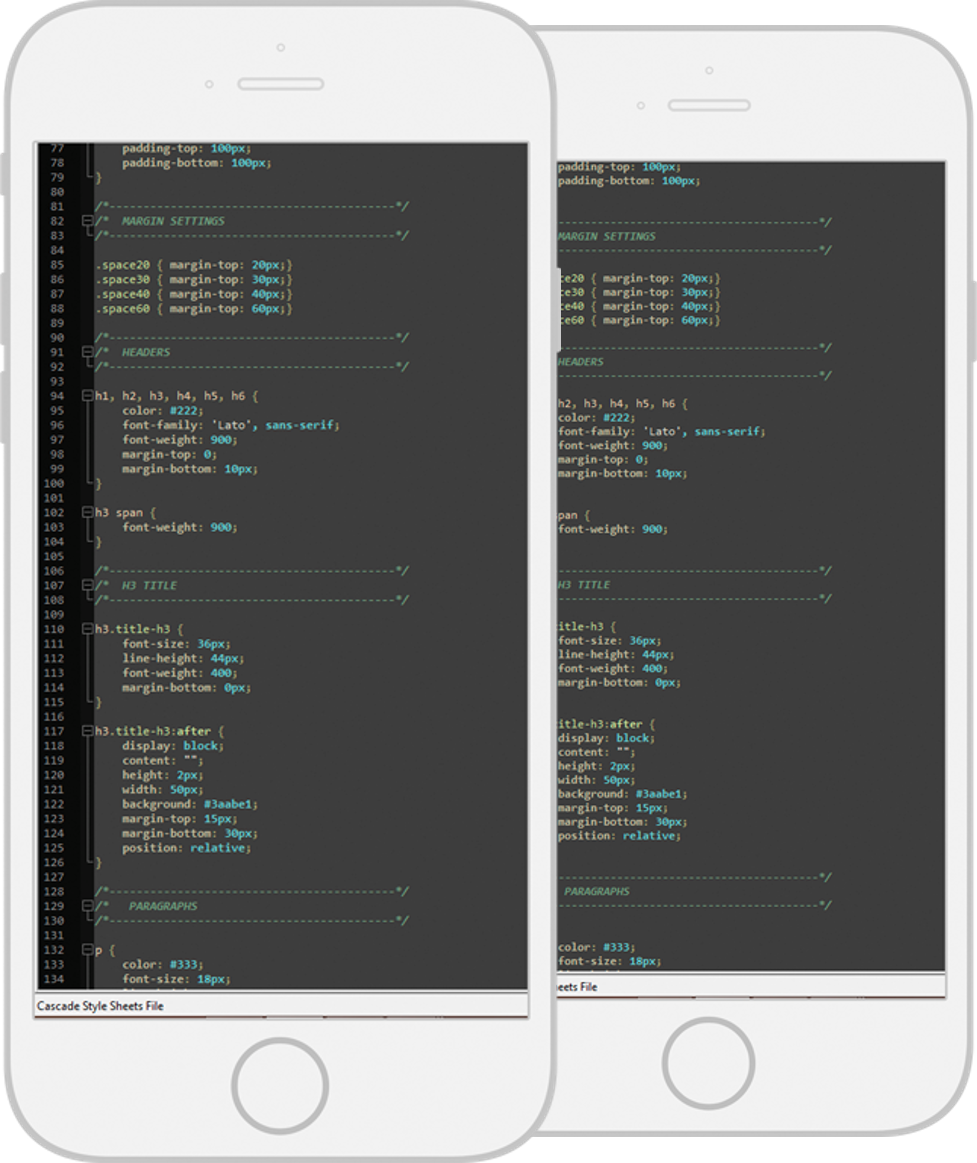This screenshot has width=977, height=1163.
Task: Click 'MARGIN SETTINGS' comment on the left phone
Action: pyautogui.click(x=173, y=221)
